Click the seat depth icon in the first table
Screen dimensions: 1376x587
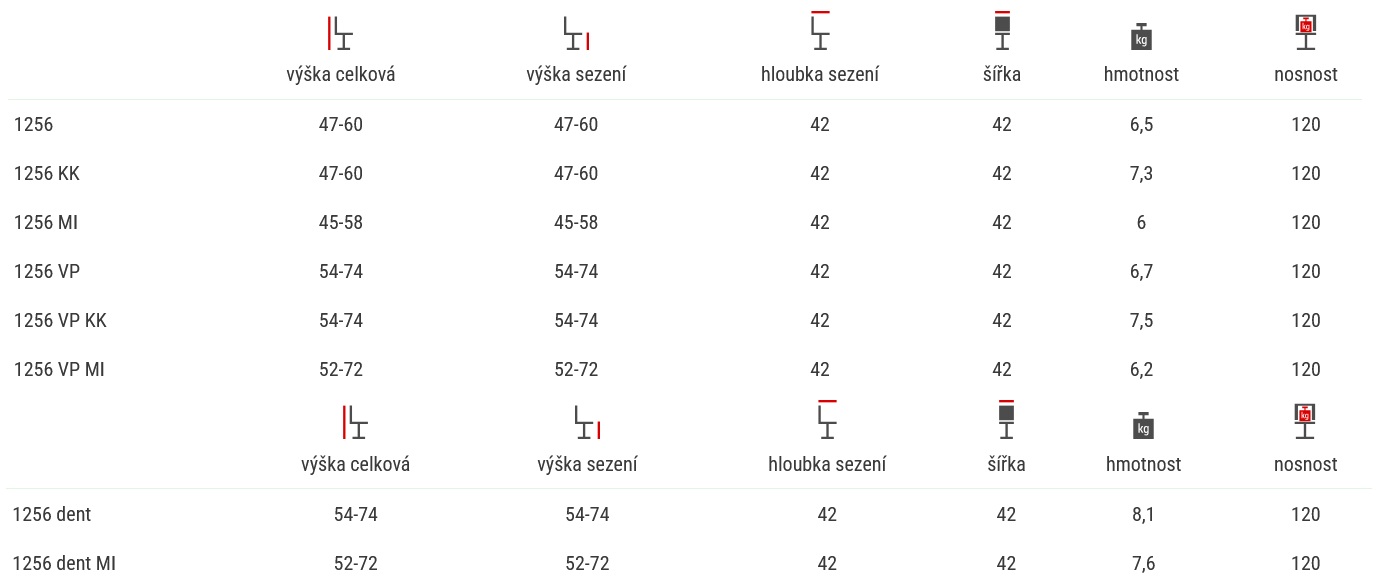[820, 30]
